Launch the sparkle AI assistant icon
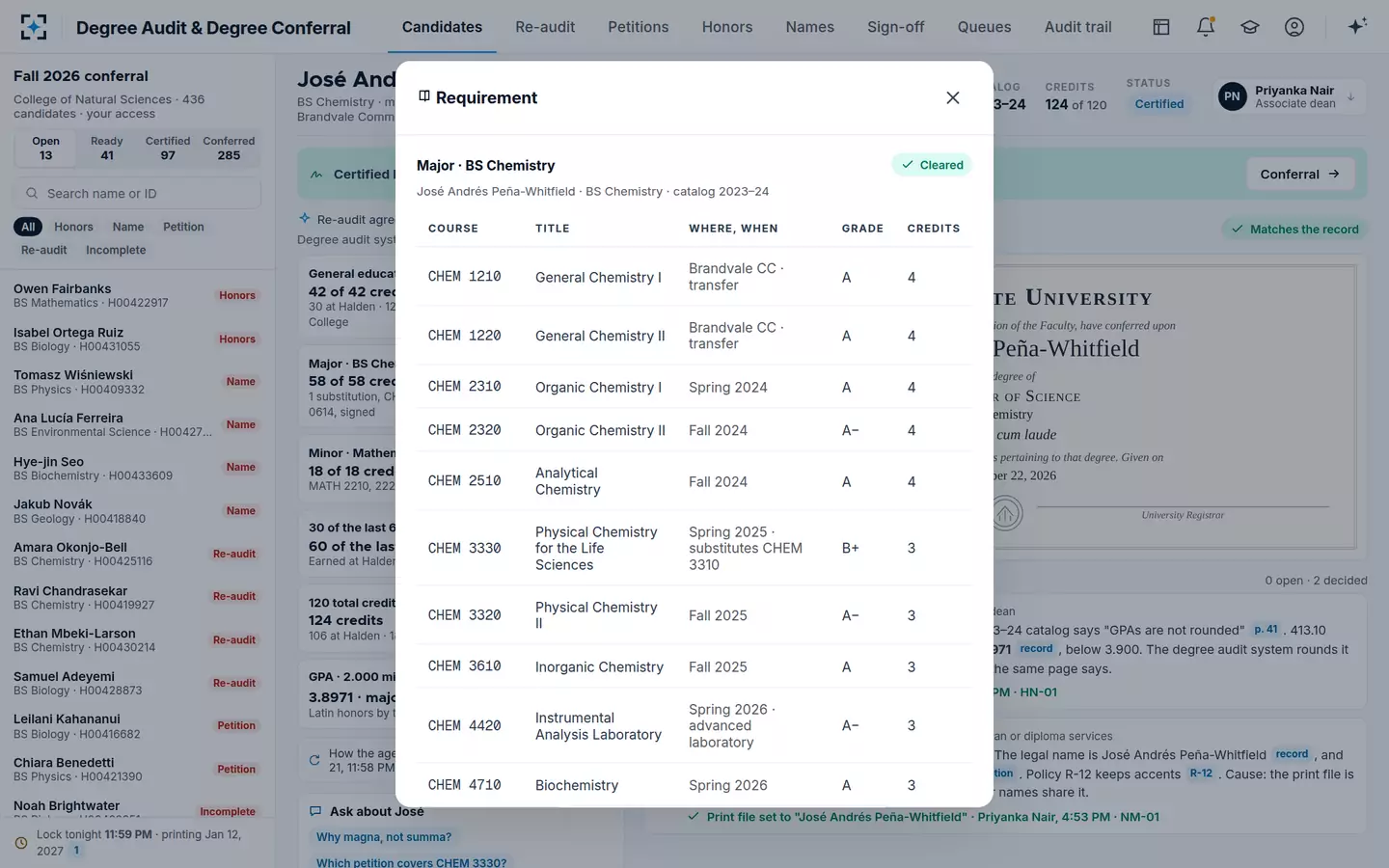1389x868 pixels. [1357, 26]
